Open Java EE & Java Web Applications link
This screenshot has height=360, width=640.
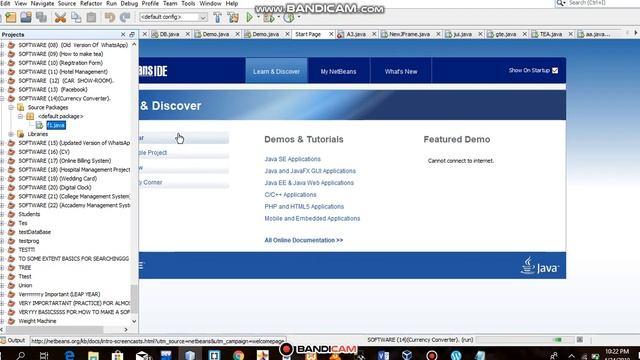[309, 183]
